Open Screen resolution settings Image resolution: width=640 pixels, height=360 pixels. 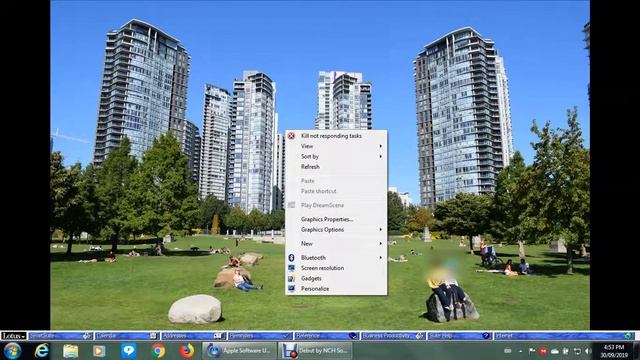pyautogui.click(x=336, y=268)
